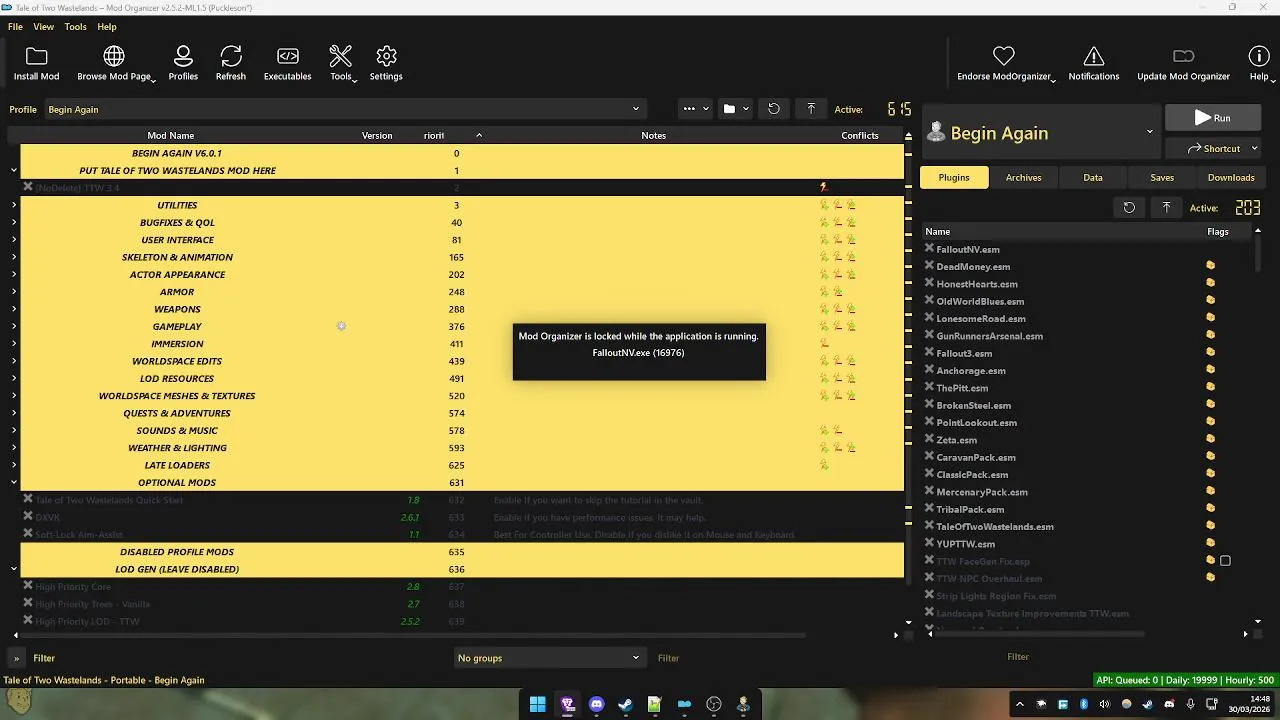This screenshot has width=1280, height=720.
Task: Open the OBS icon on the taskbar
Action: (714, 705)
